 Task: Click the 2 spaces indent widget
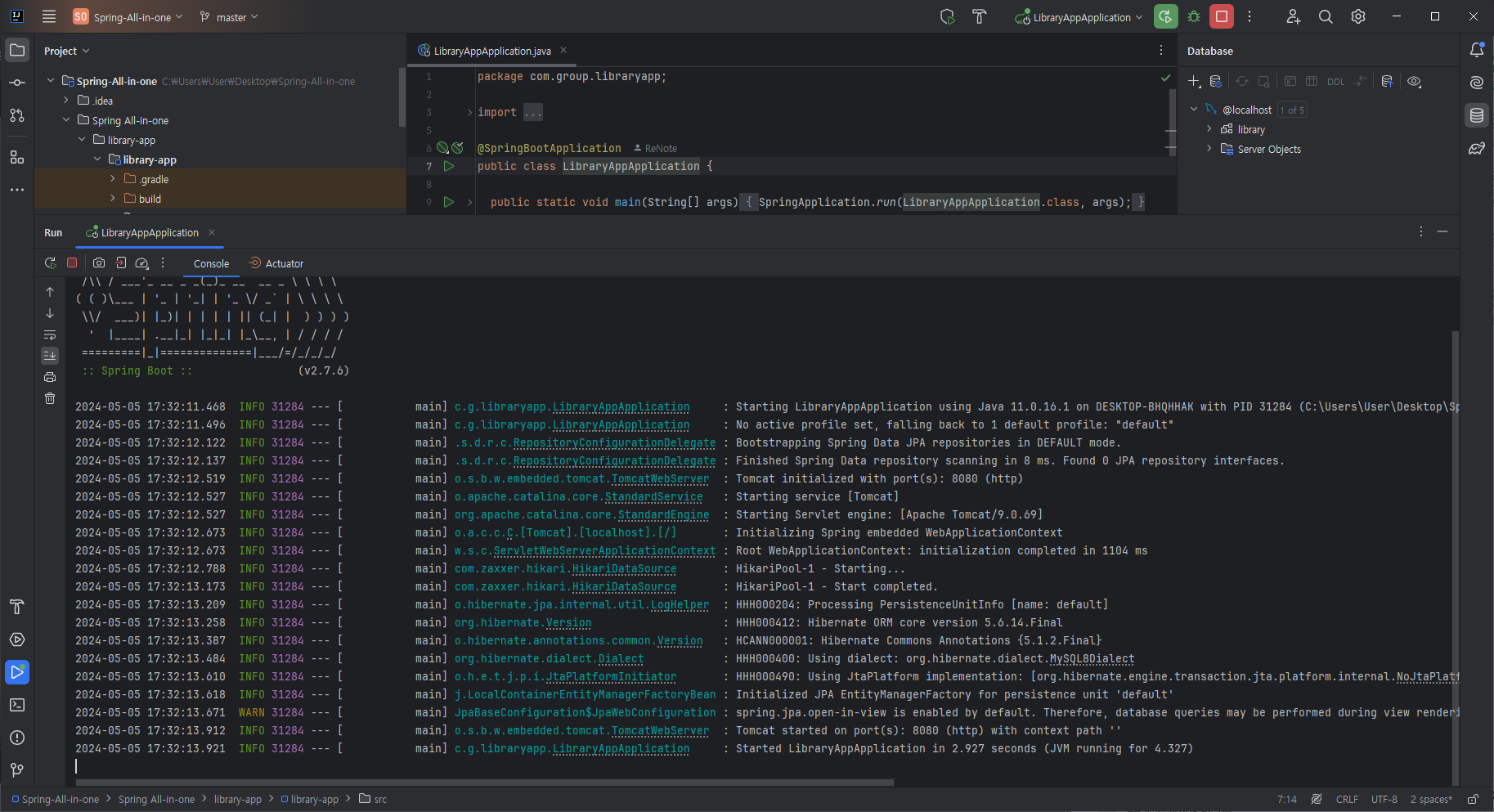tap(1431, 800)
